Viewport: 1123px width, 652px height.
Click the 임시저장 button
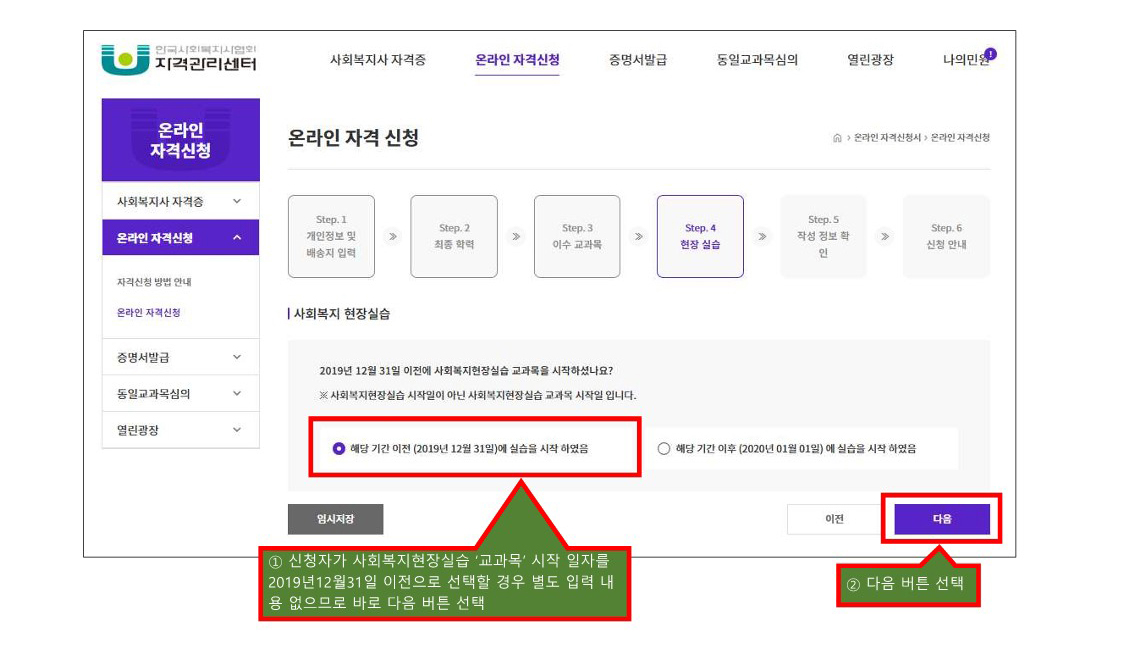[335, 519]
